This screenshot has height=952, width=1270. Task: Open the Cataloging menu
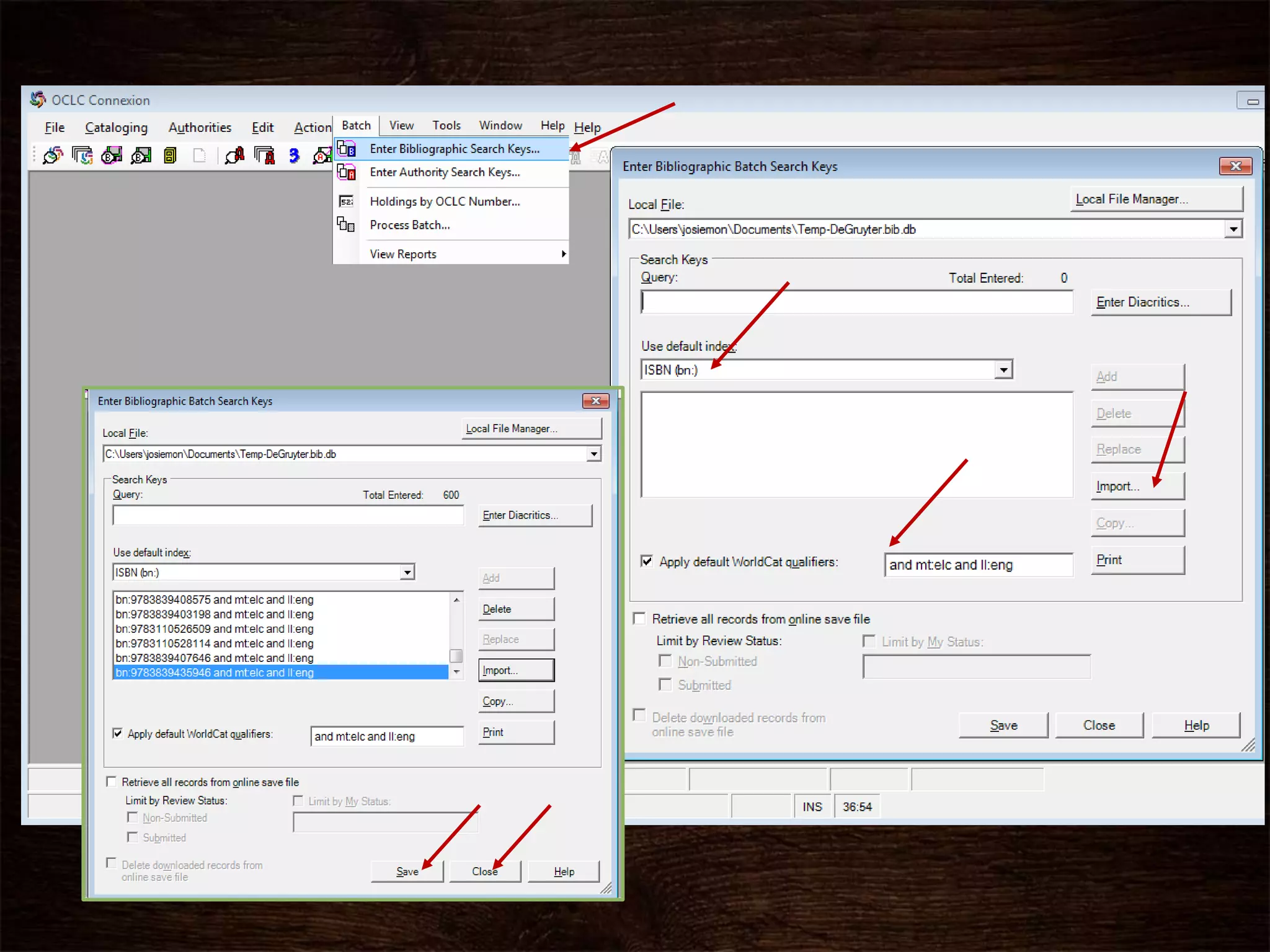pyautogui.click(x=116, y=128)
